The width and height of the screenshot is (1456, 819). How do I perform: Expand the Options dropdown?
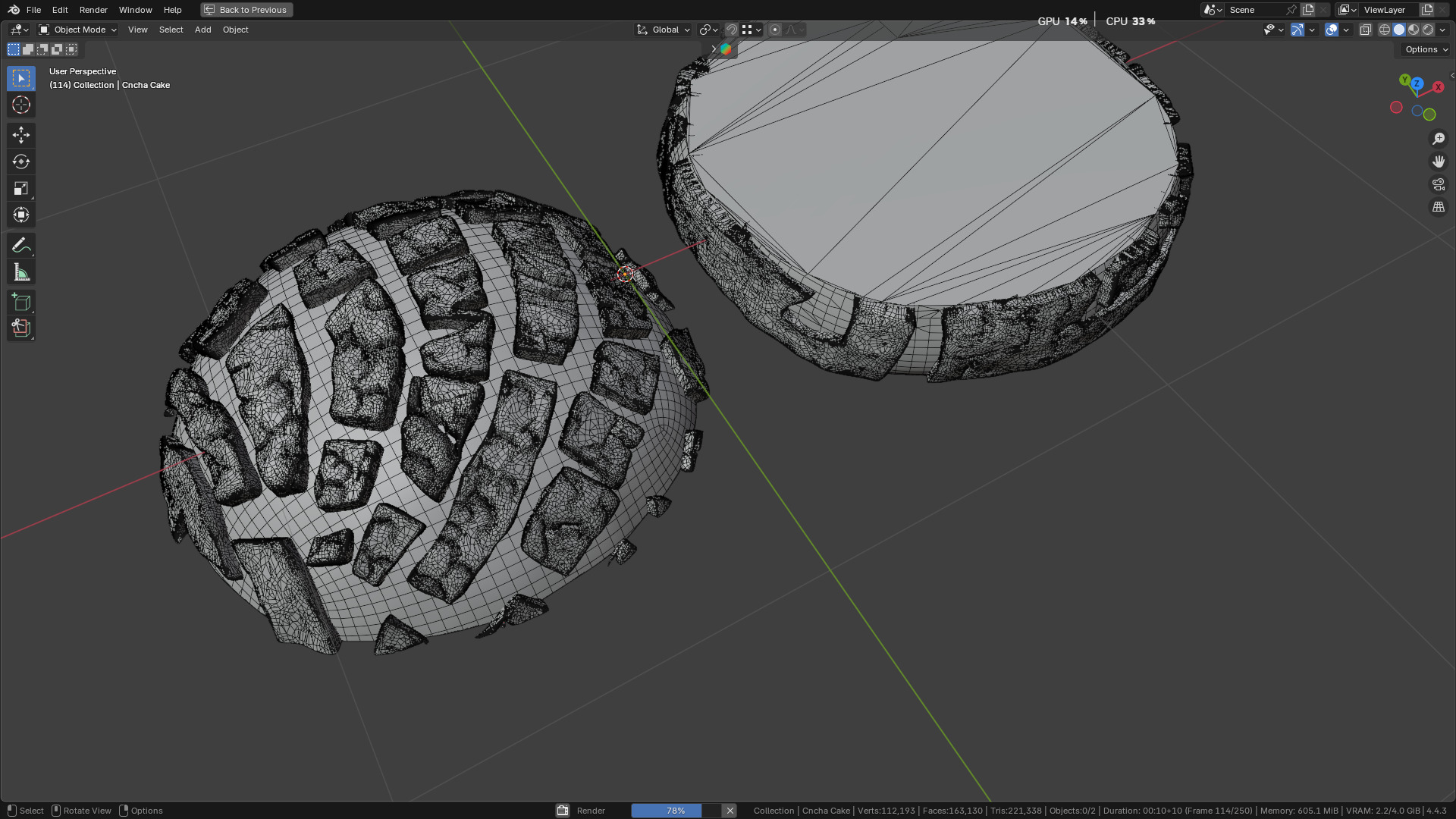tap(1426, 49)
